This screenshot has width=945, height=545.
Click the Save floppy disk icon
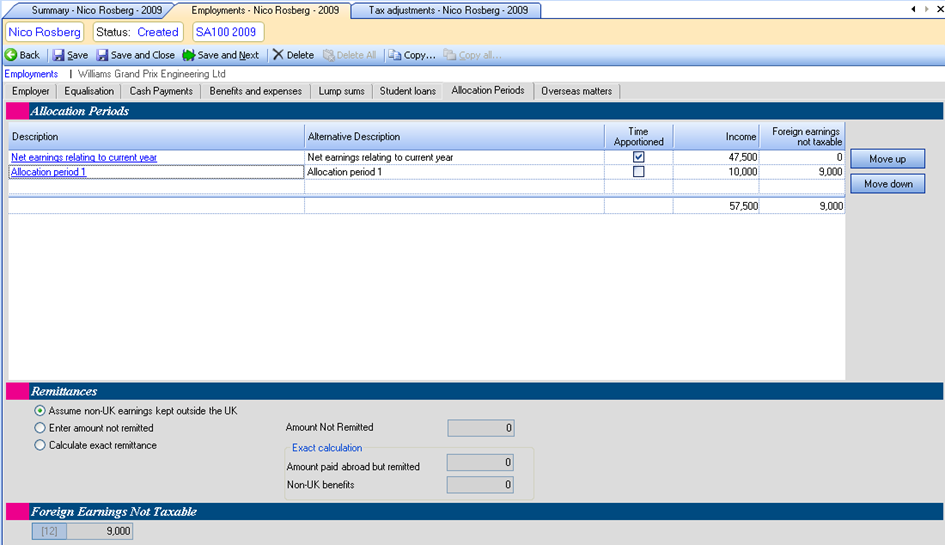tap(58, 55)
